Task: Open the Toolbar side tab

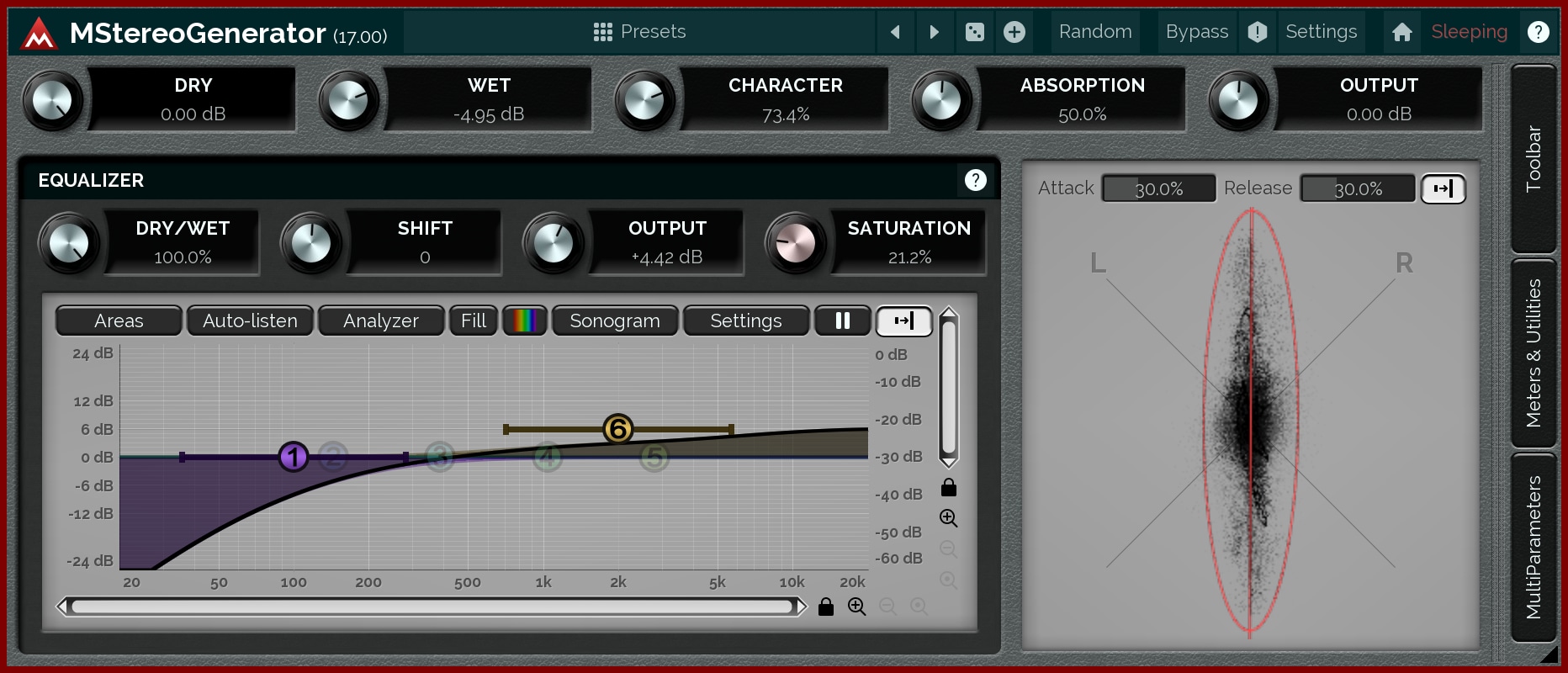Action: [x=1533, y=158]
